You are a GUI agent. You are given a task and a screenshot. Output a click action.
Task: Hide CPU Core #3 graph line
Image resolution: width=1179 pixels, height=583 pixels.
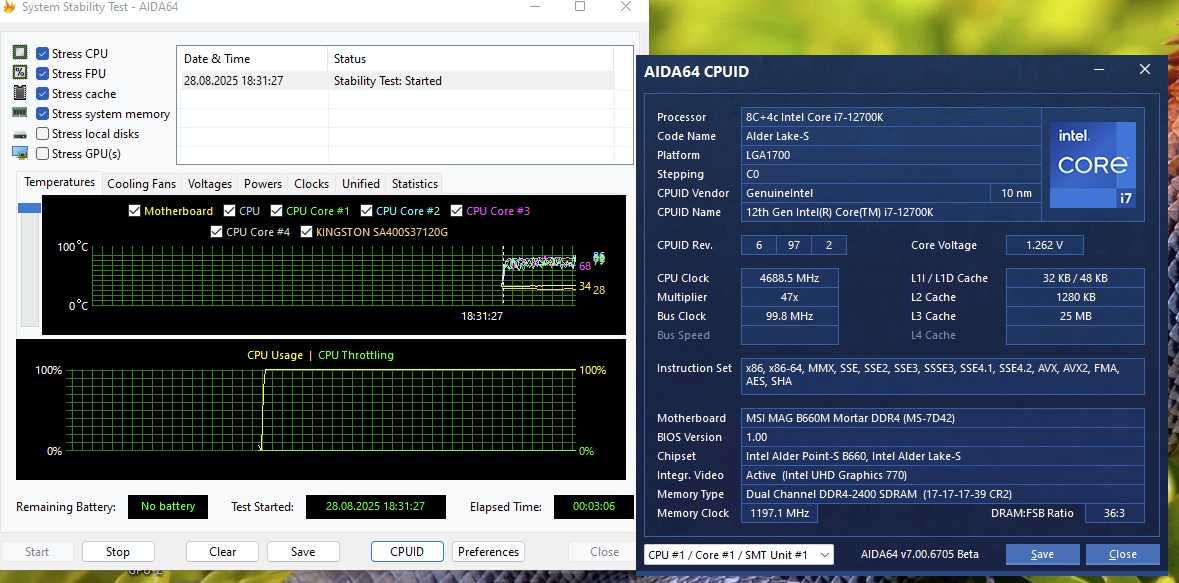456,211
